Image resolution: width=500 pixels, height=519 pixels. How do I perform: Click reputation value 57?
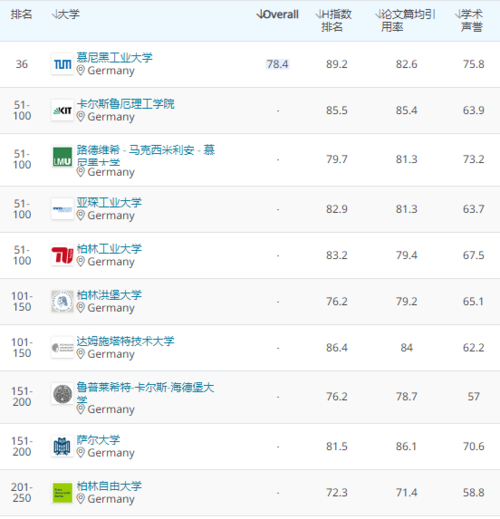tap(473, 397)
